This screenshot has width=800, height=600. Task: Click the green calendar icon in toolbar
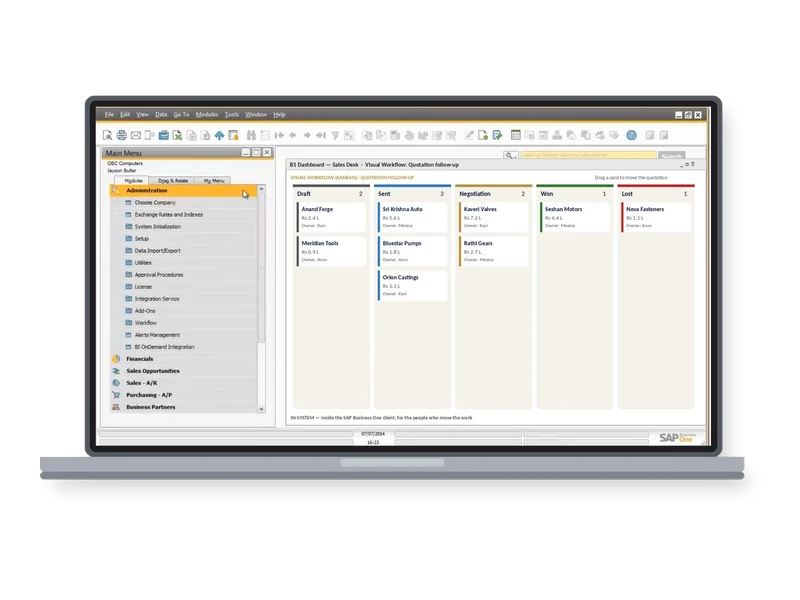tap(515, 135)
